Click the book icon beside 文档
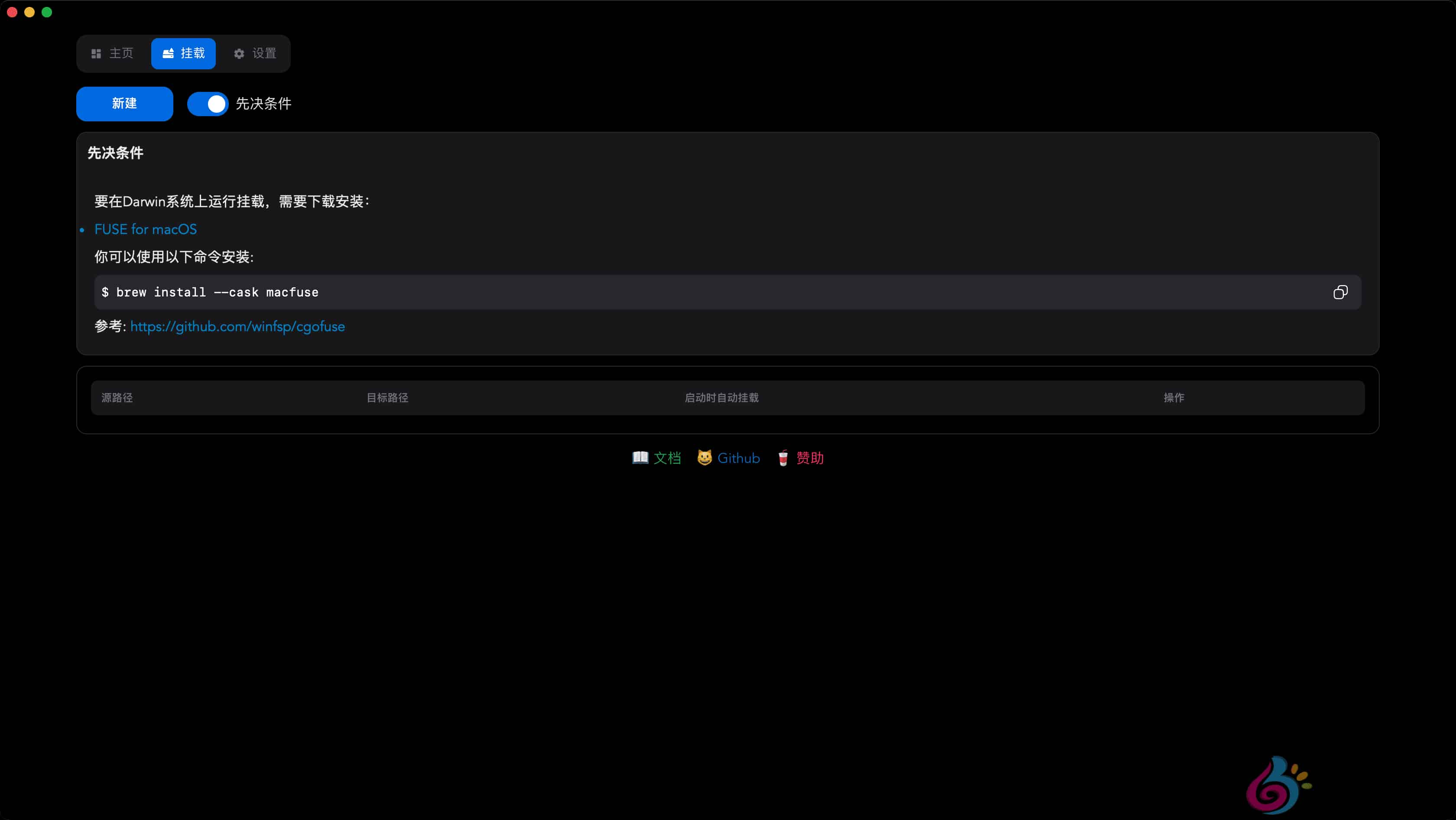Viewport: 1456px width, 820px height. (x=640, y=458)
